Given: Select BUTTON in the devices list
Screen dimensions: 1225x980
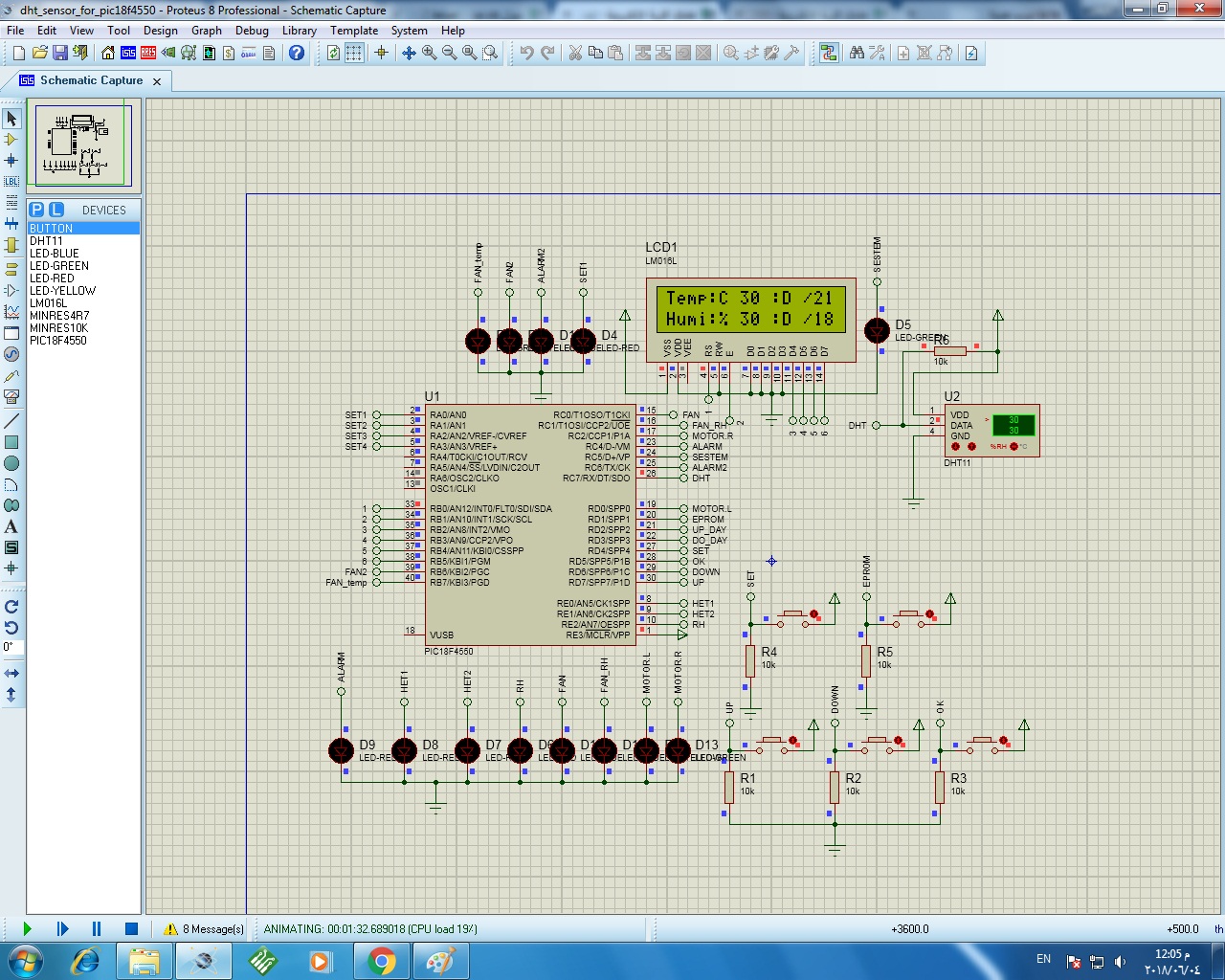Looking at the screenshot, I should 83,228.
